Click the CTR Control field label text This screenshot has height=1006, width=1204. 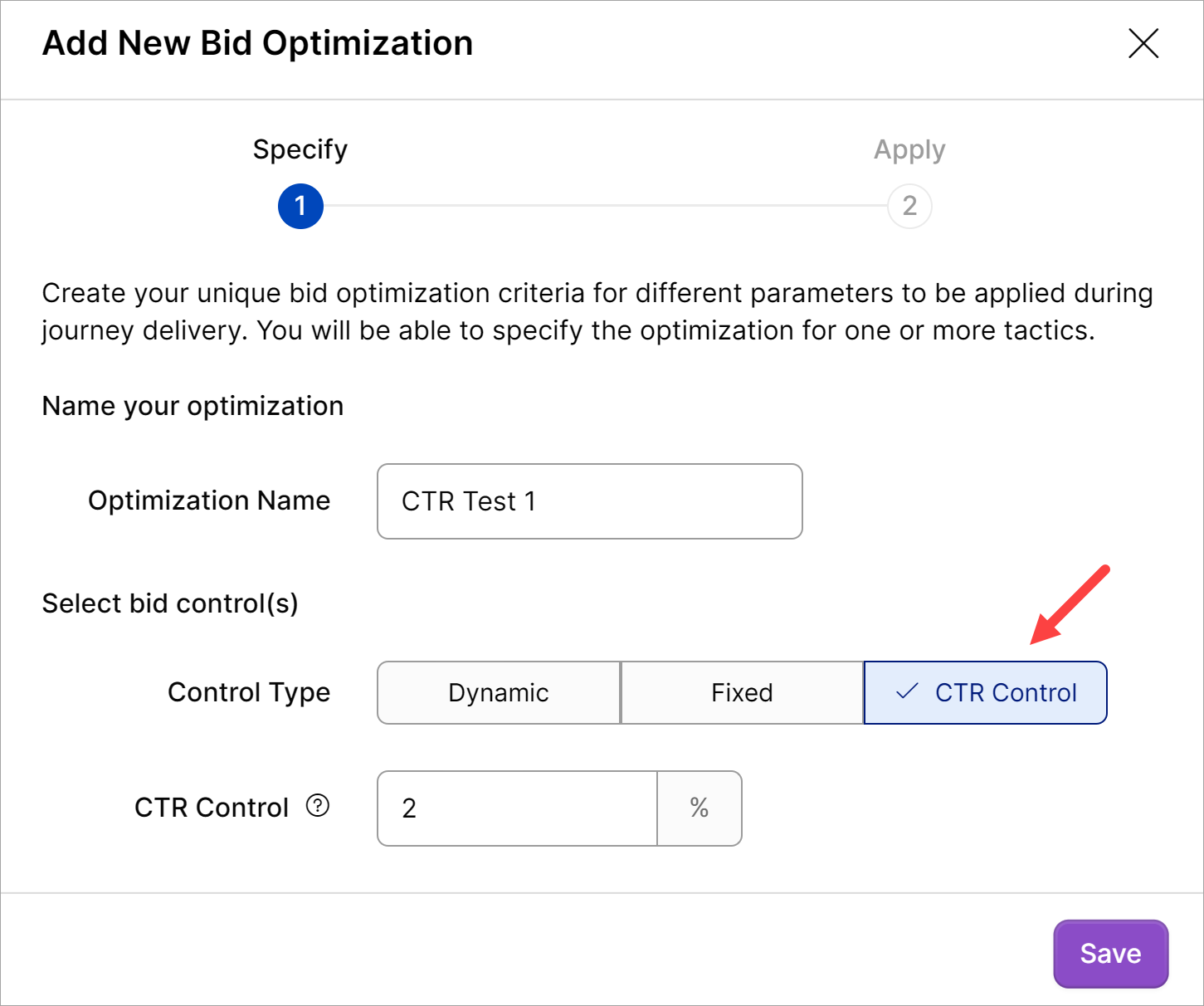point(212,808)
